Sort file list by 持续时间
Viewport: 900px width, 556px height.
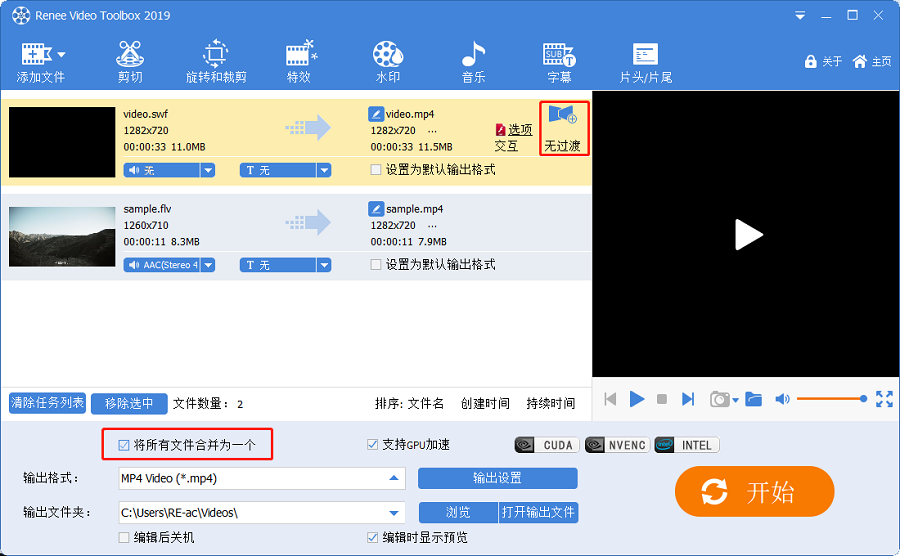click(551, 404)
